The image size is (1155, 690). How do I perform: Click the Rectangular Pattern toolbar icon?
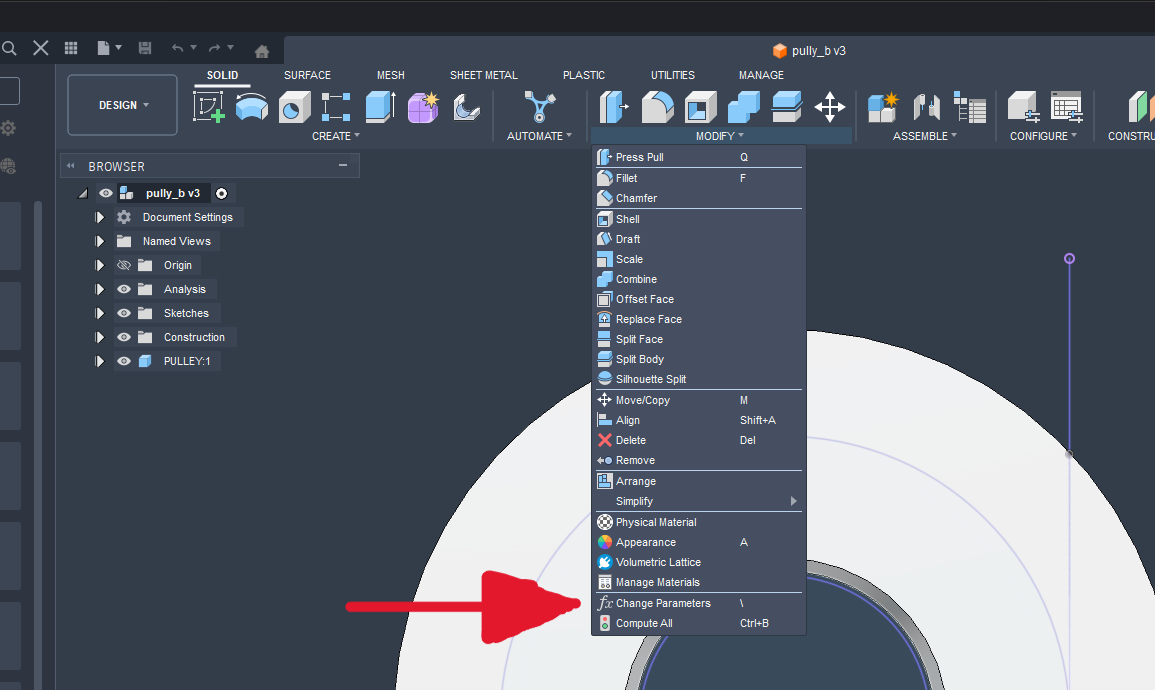point(336,107)
